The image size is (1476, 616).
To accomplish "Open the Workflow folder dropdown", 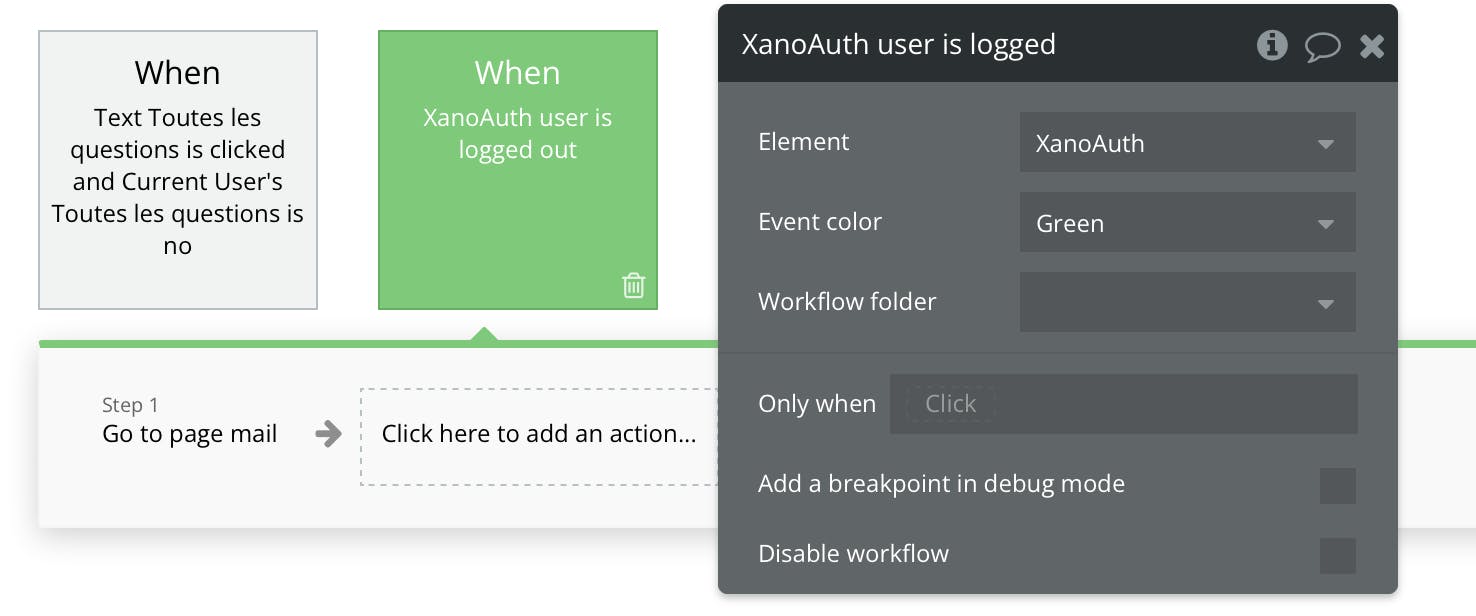I will click(1186, 302).
